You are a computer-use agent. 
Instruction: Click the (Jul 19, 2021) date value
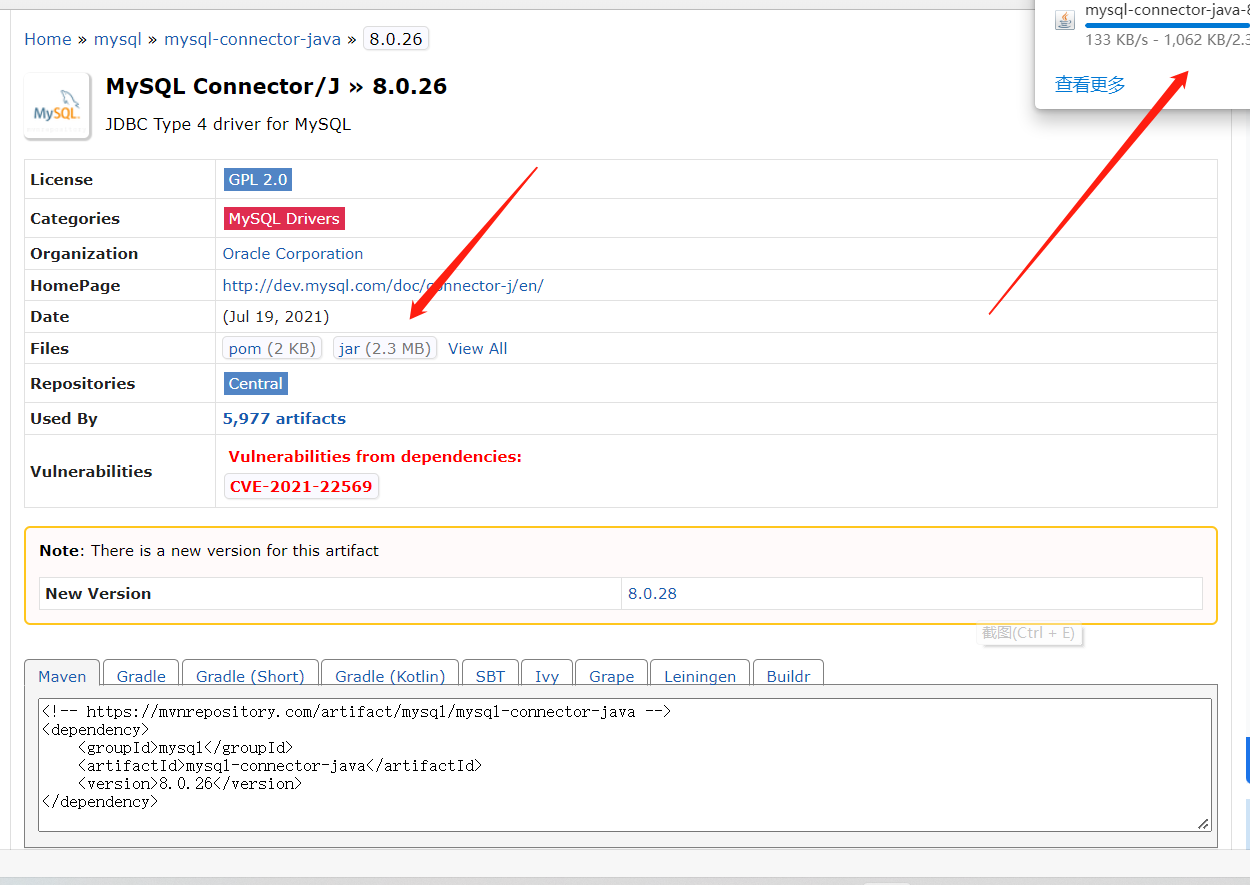[x=276, y=317]
